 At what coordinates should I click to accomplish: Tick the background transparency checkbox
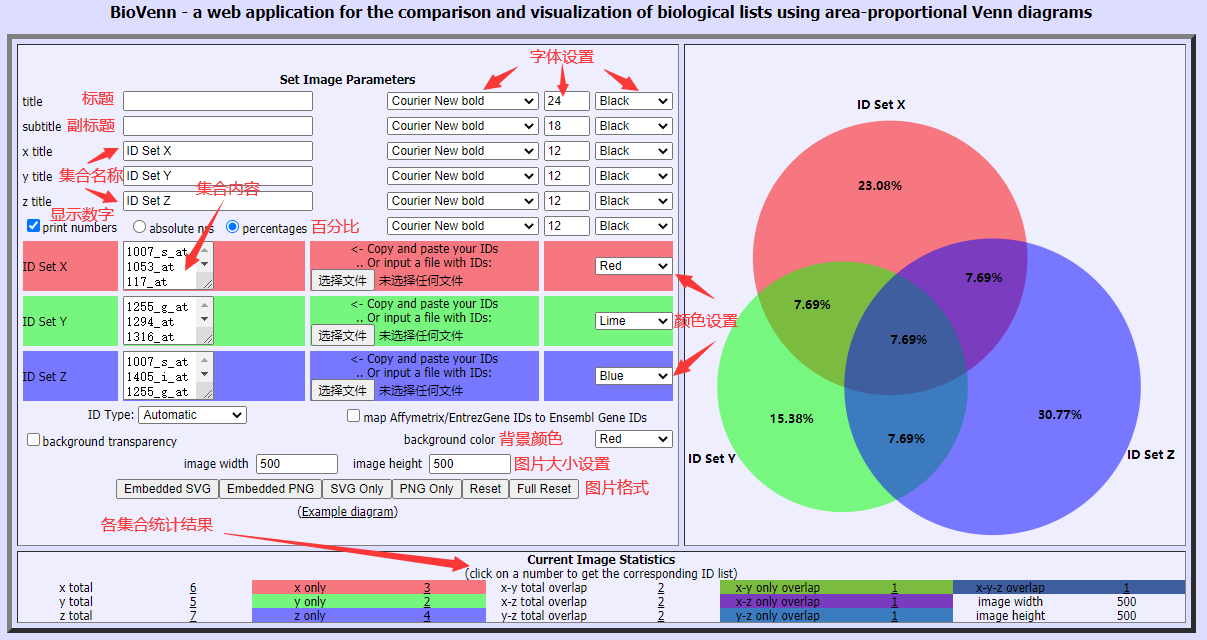pos(33,440)
